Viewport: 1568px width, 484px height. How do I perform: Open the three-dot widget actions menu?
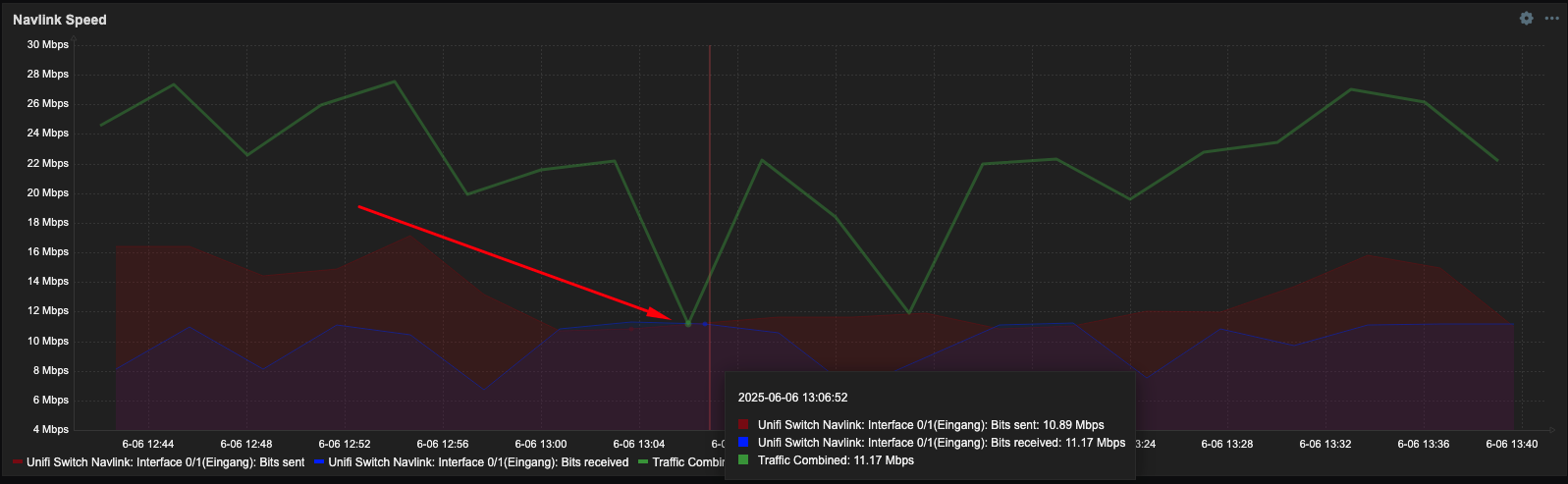[1551, 19]
